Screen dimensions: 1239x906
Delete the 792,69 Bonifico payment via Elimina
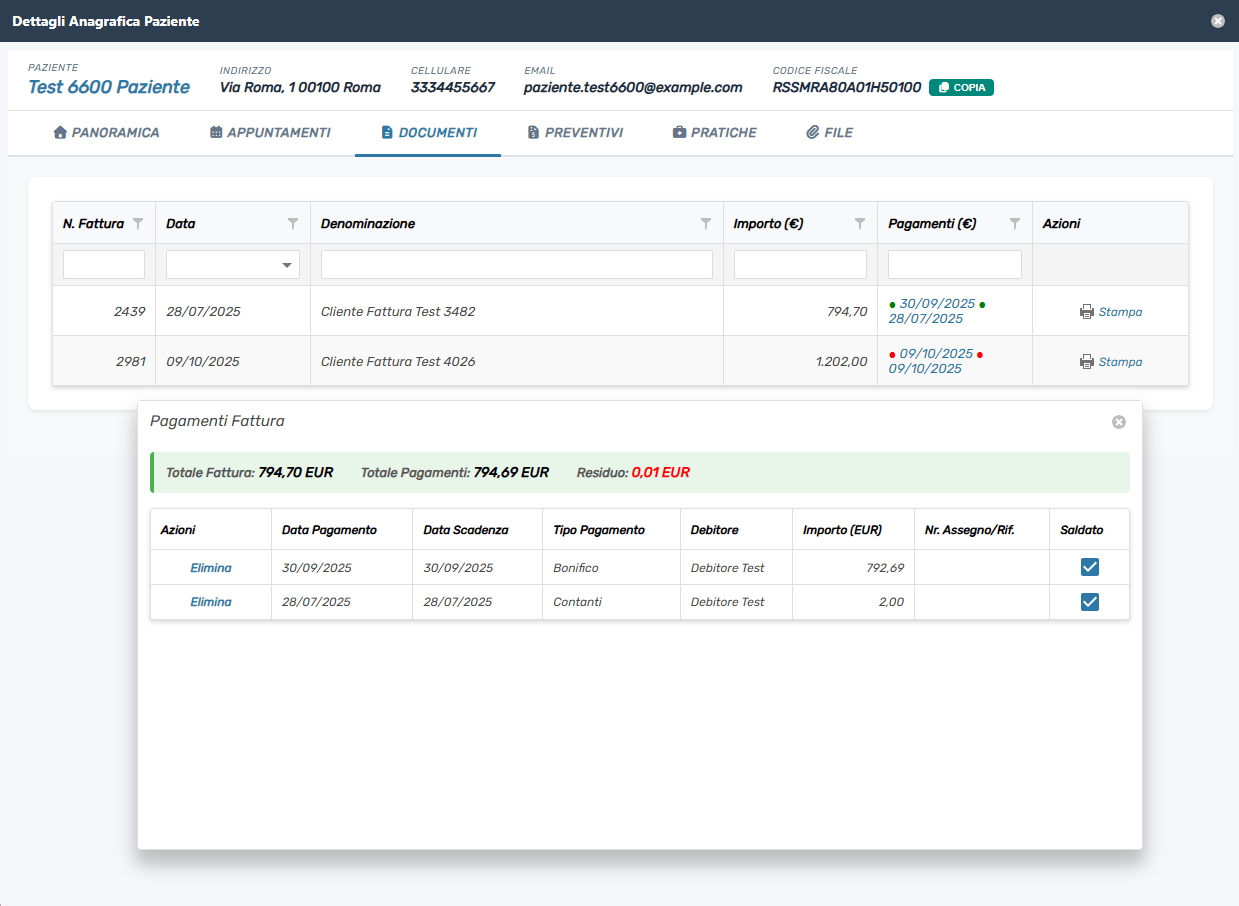point(211,568)
